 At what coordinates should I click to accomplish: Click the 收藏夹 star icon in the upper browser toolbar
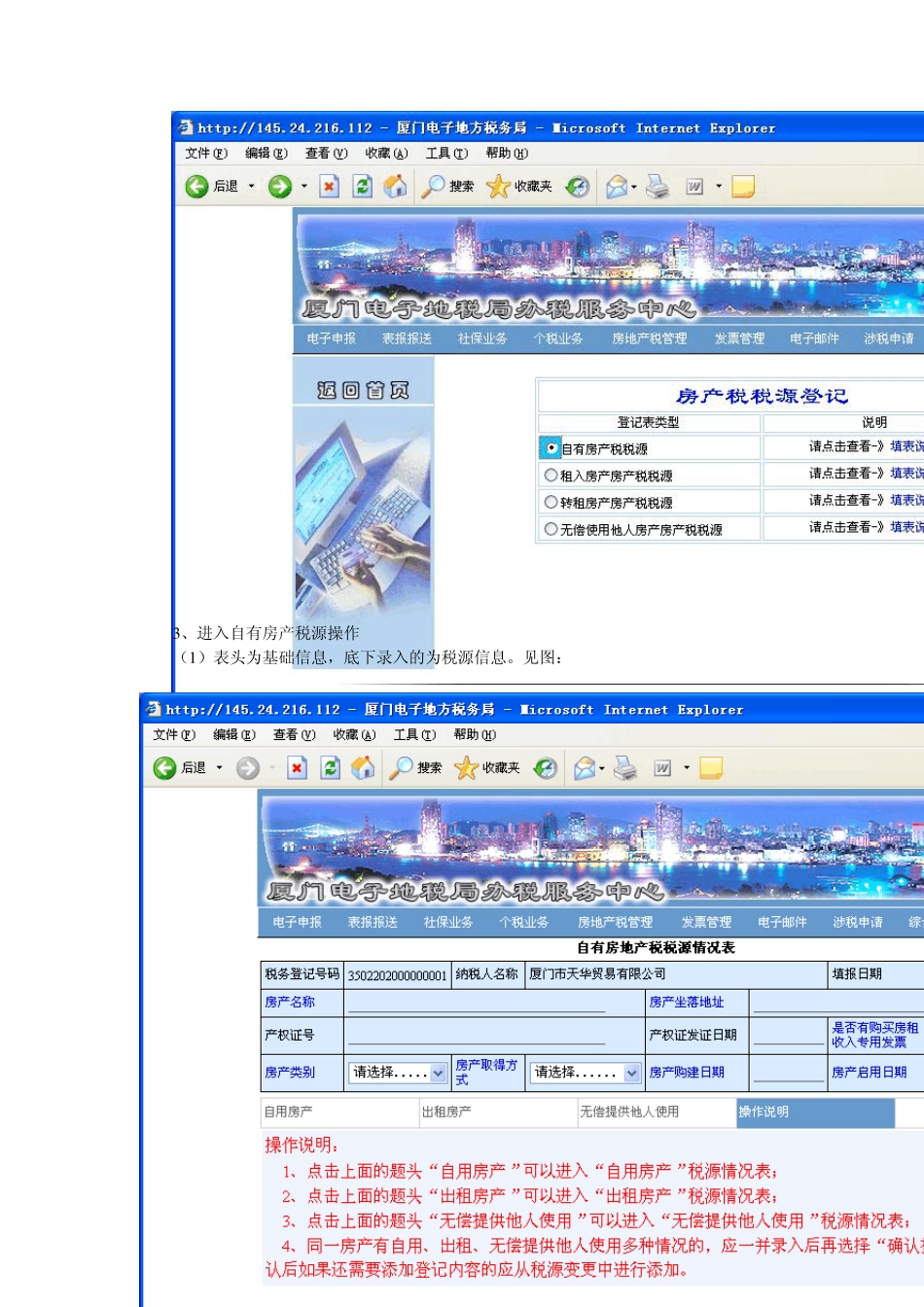[498, 187]
